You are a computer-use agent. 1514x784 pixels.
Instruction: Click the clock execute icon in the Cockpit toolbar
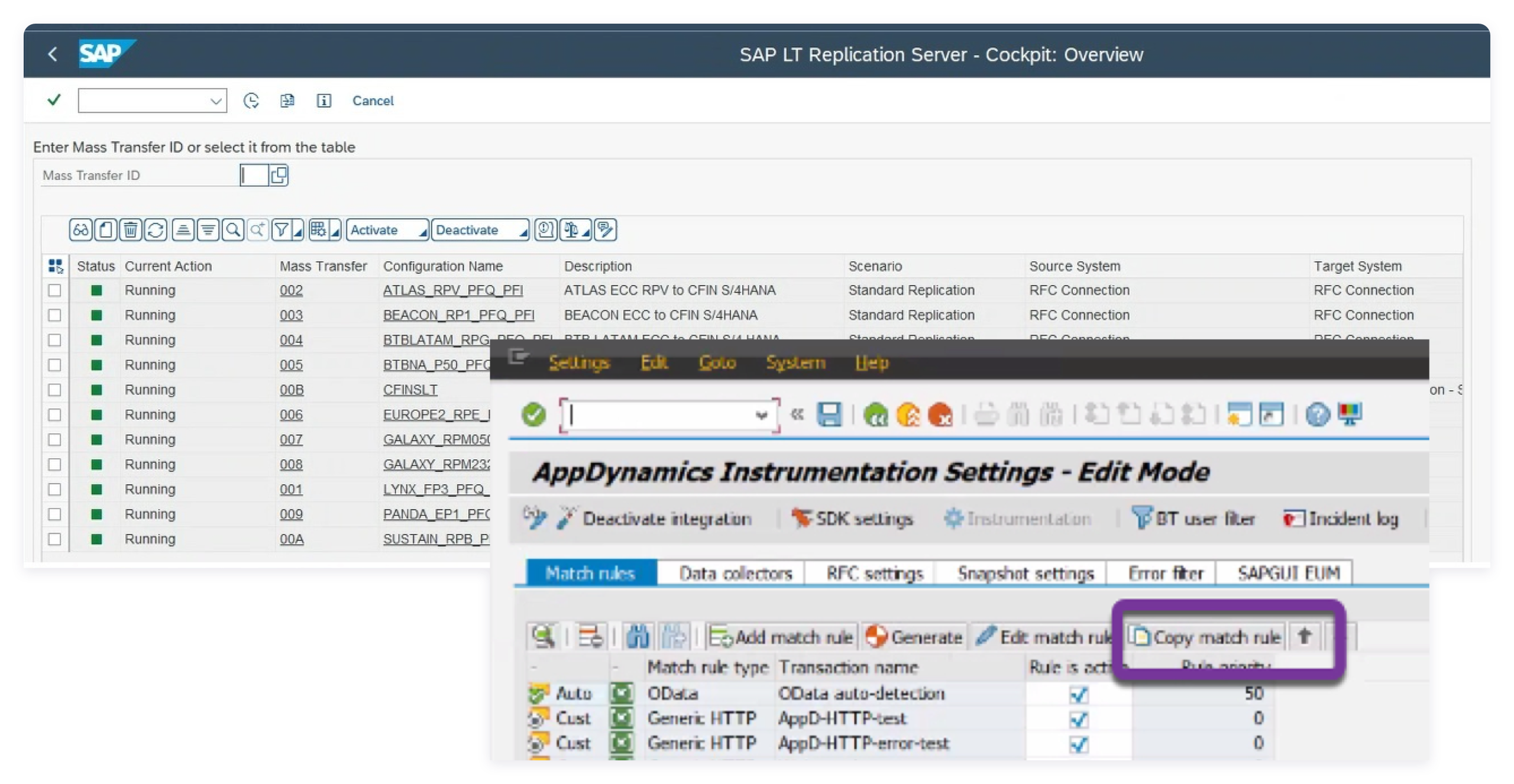pyautogui.click(x=251, y=101)
